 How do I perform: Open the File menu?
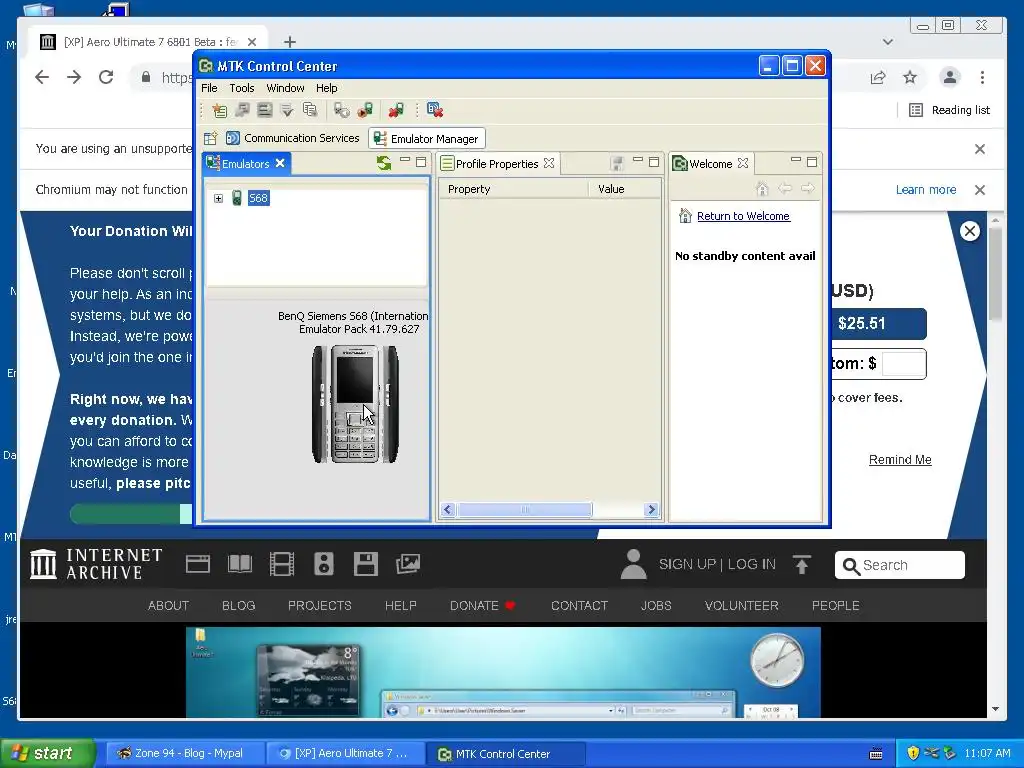(x=209, y=88)
